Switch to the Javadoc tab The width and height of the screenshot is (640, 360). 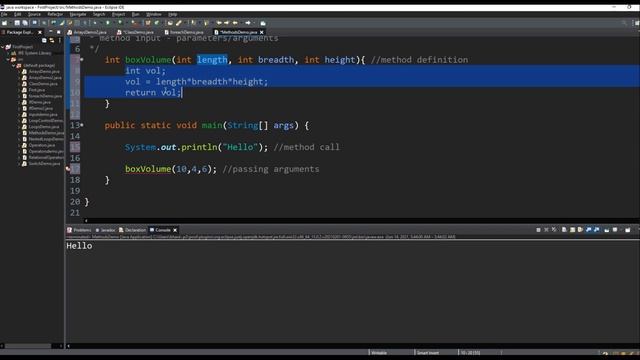pos(105,230)
